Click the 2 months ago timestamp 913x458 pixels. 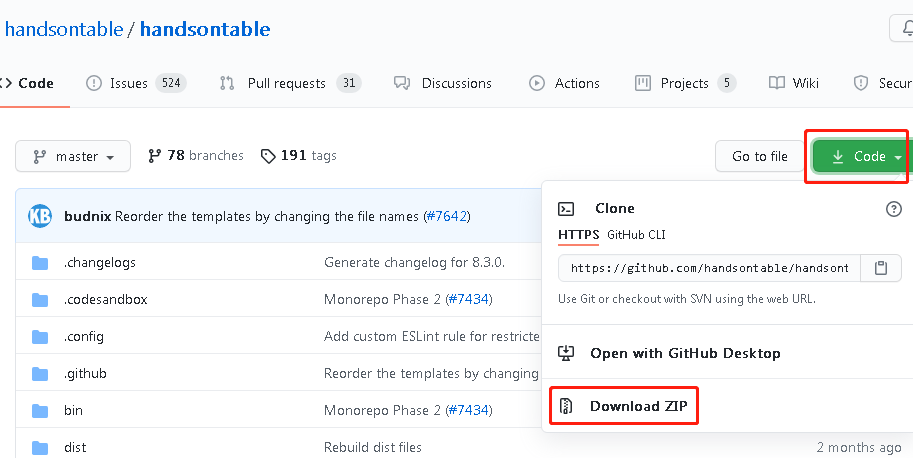(x=859, y=447)
